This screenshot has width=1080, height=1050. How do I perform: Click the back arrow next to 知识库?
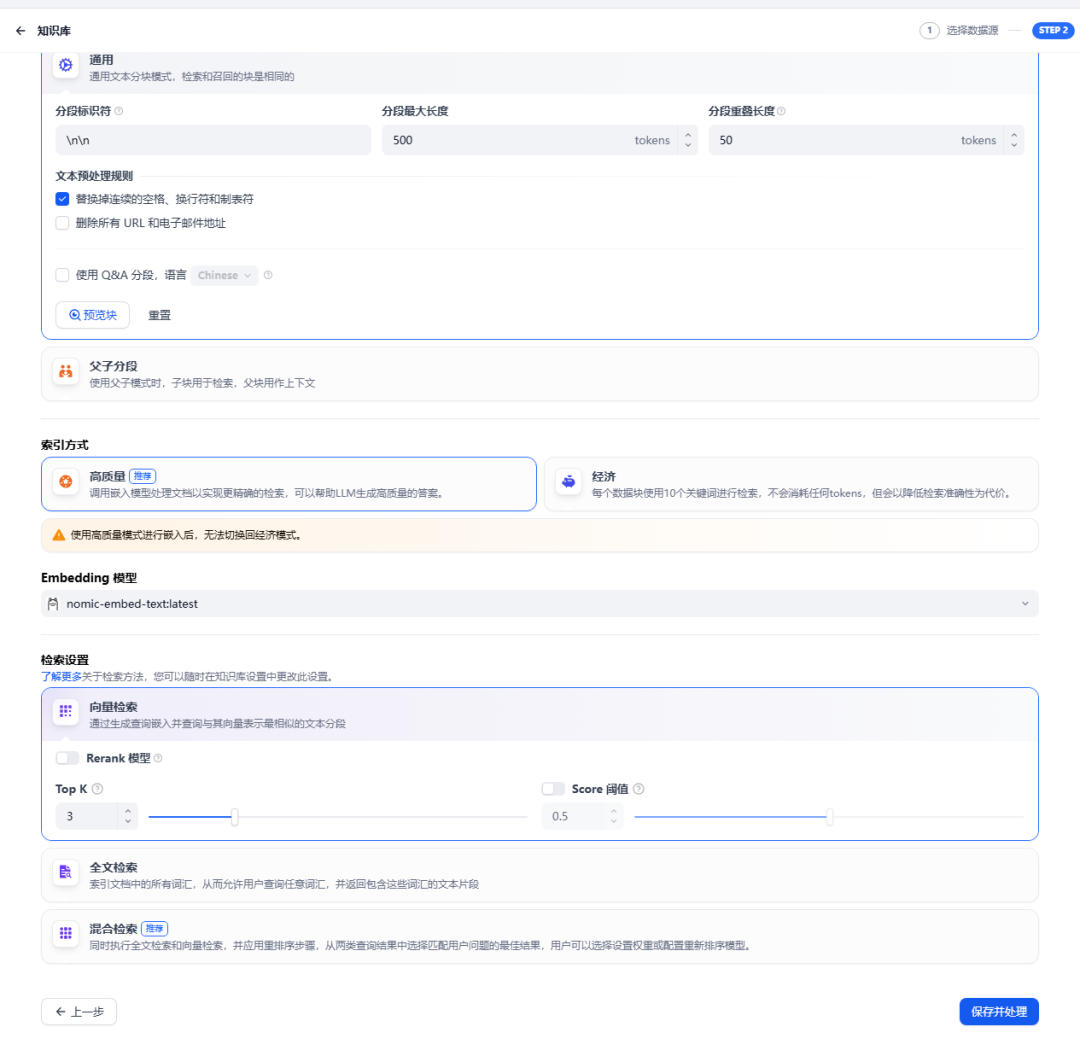[20, 31]
